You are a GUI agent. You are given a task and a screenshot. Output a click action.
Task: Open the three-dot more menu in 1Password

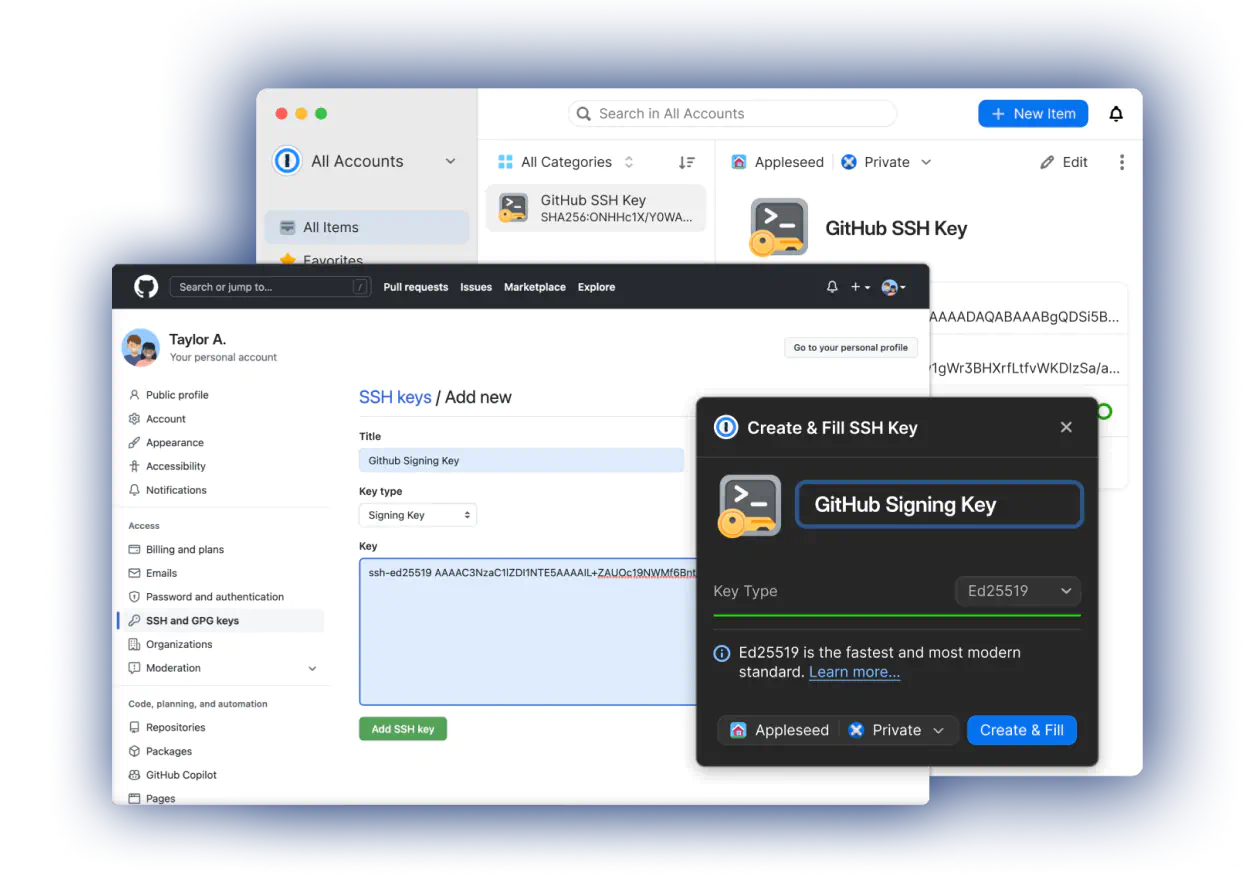tap(1122, 162)
